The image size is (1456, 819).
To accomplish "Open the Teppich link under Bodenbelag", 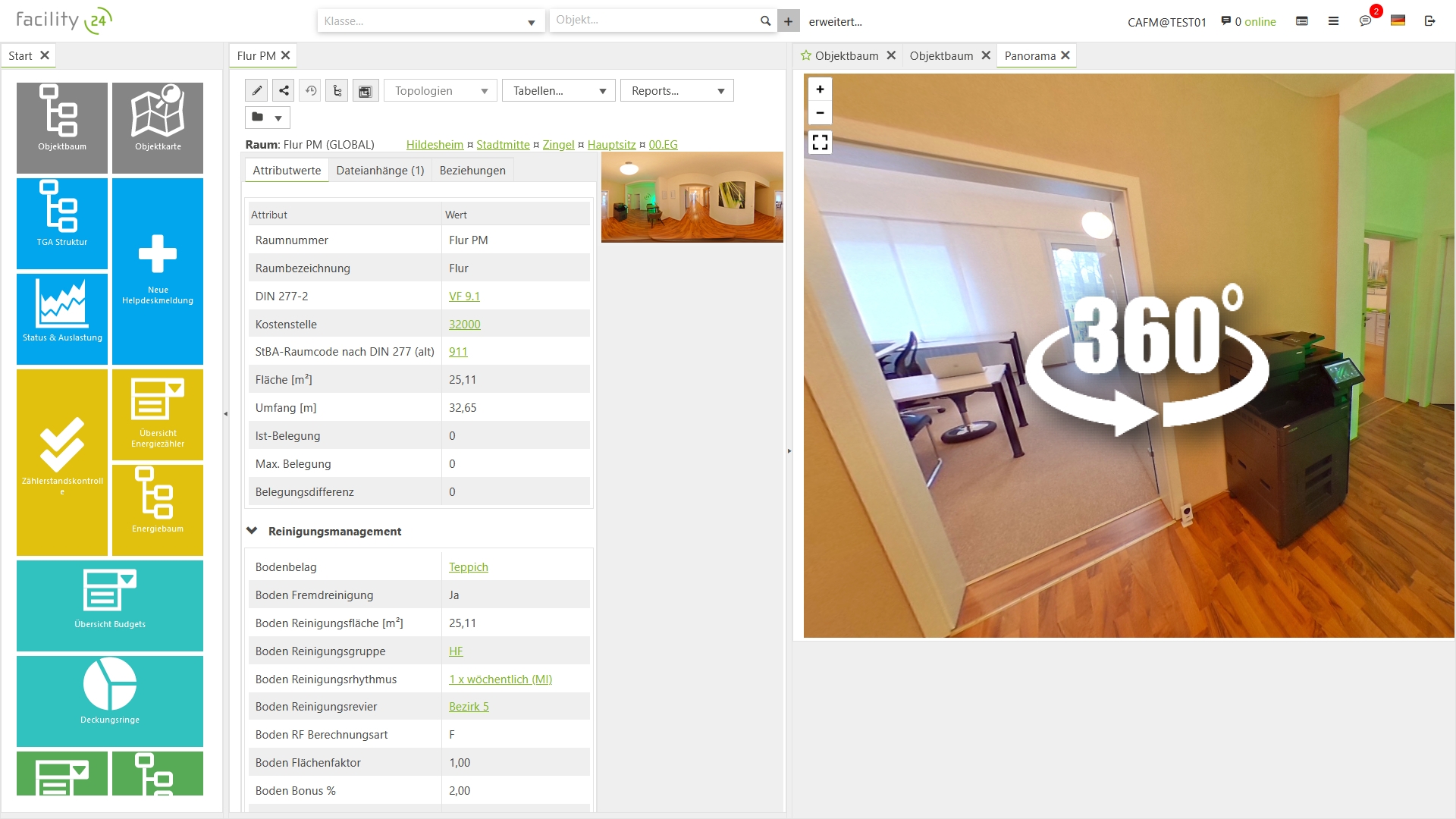I will click(x=468, y=566).
